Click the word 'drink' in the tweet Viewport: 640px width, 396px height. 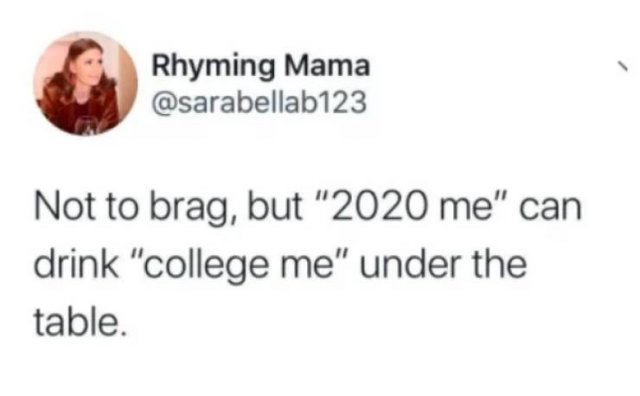(76, 264)
